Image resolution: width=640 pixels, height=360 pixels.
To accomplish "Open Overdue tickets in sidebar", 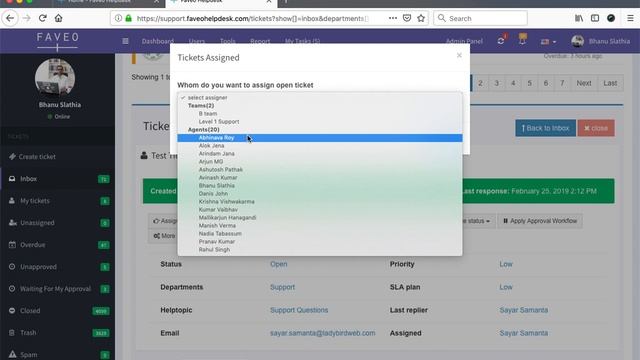I will 57,245.
